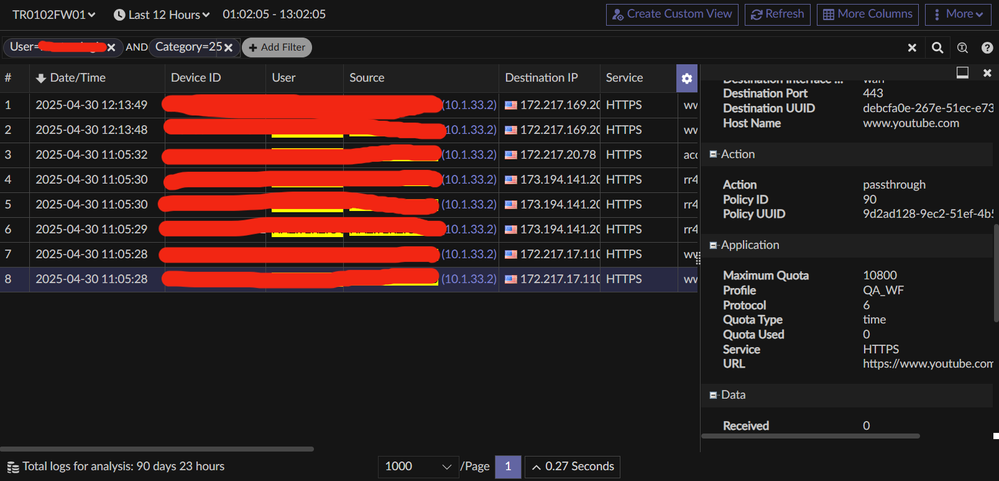Open the TR0102FW01 device dropdown
The image size is (999, 481).
coord(54,14)
